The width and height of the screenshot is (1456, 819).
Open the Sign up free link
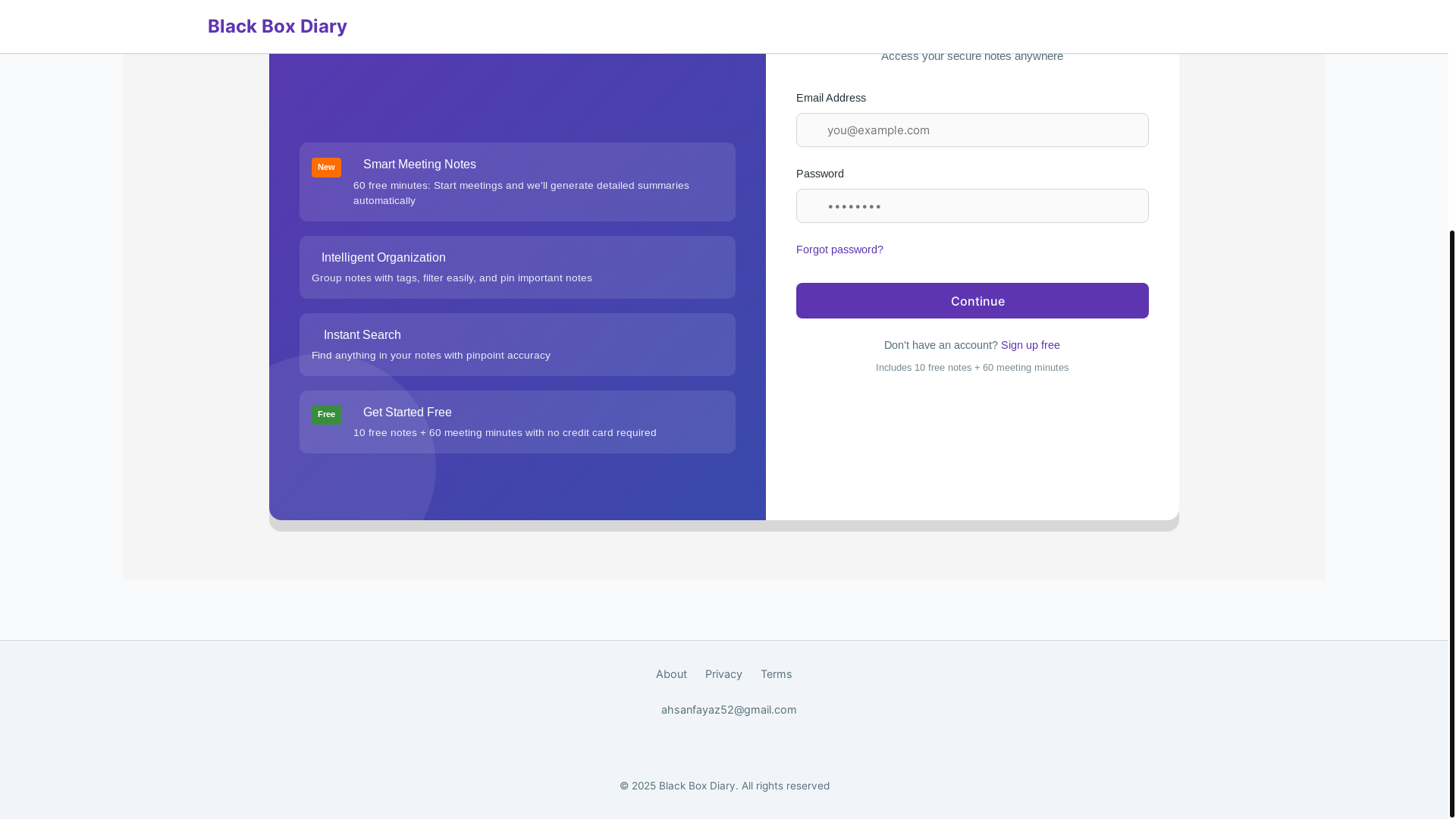(1031, 345)
